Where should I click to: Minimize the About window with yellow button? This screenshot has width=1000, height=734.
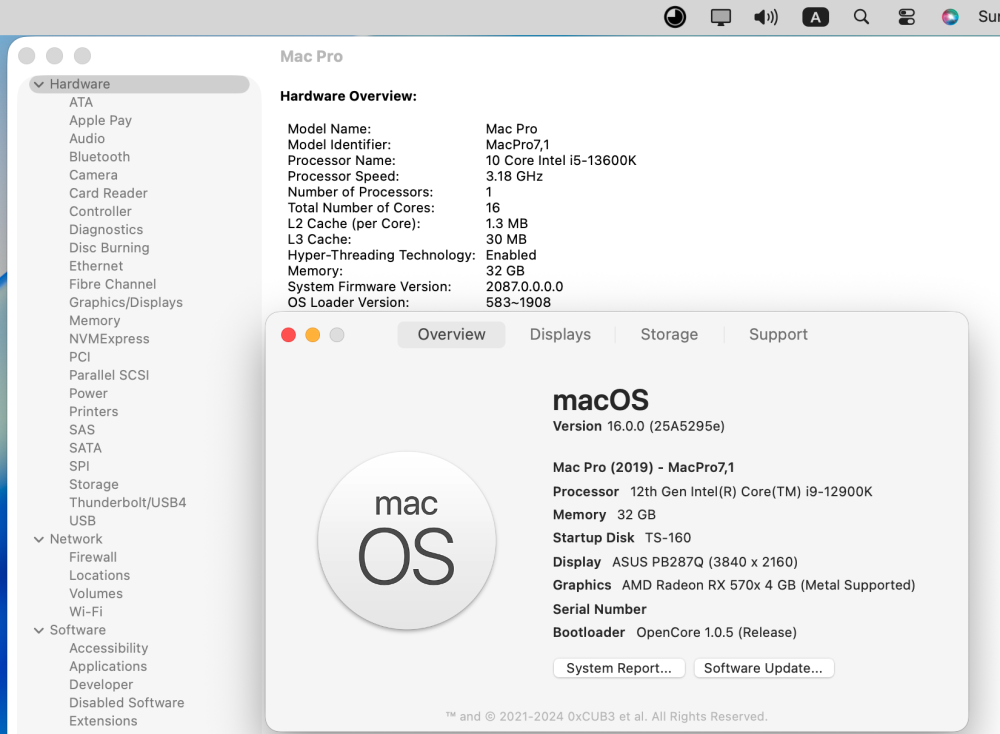tap(312, 335)
